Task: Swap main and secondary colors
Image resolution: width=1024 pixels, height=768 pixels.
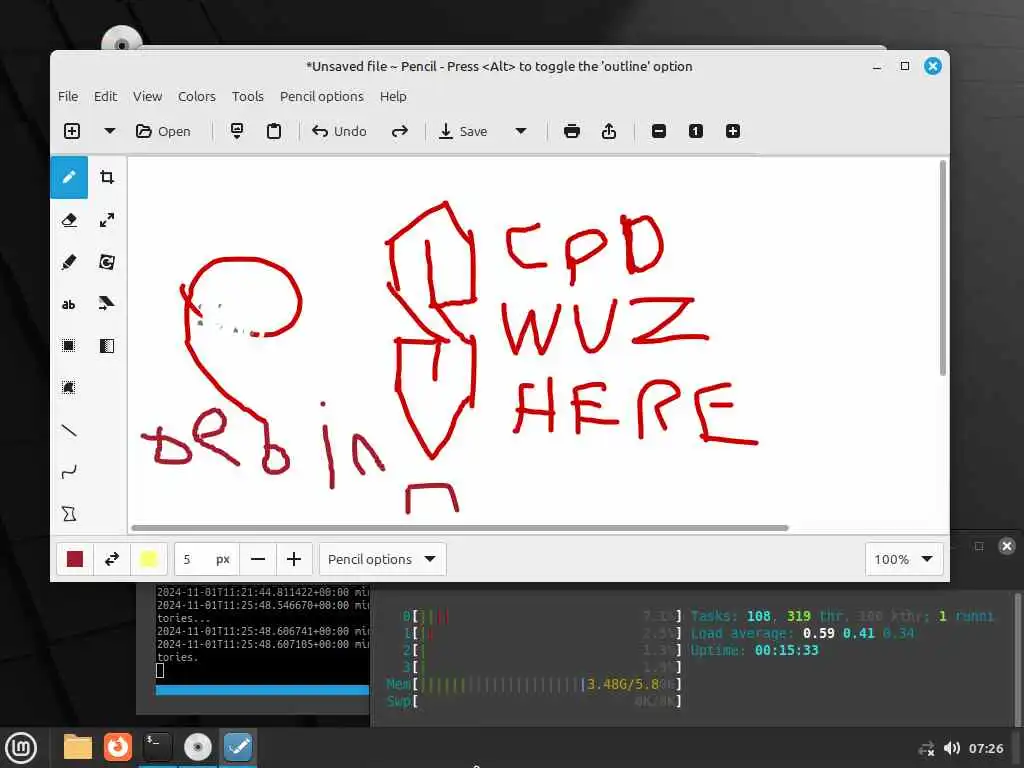Action: [x=112, y=559]
